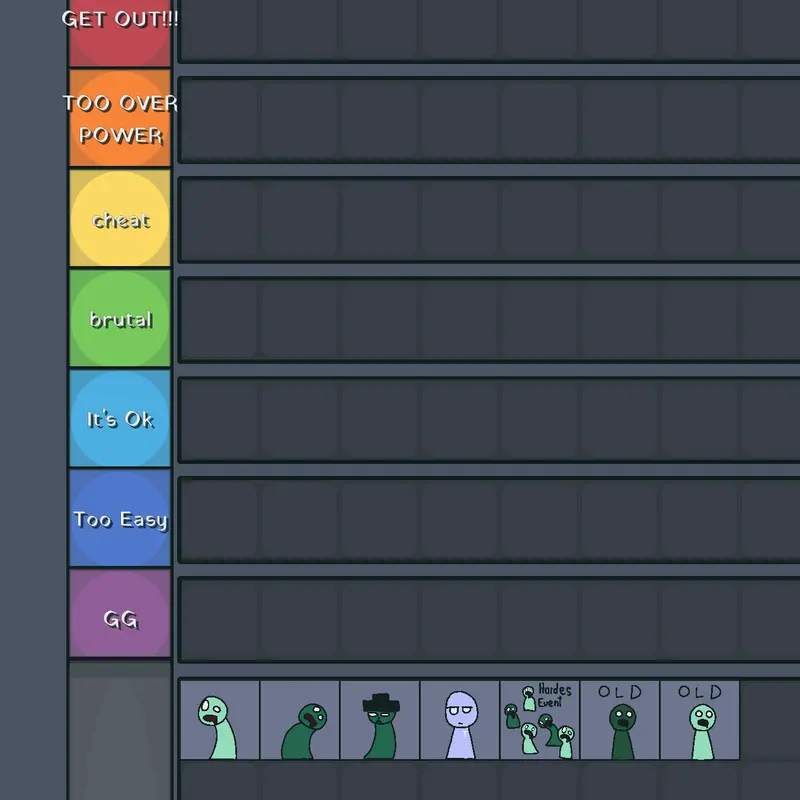Click the red GET OUT!!! tier label
The width and height of the screenshot is (800, 800).
(120, 33)
